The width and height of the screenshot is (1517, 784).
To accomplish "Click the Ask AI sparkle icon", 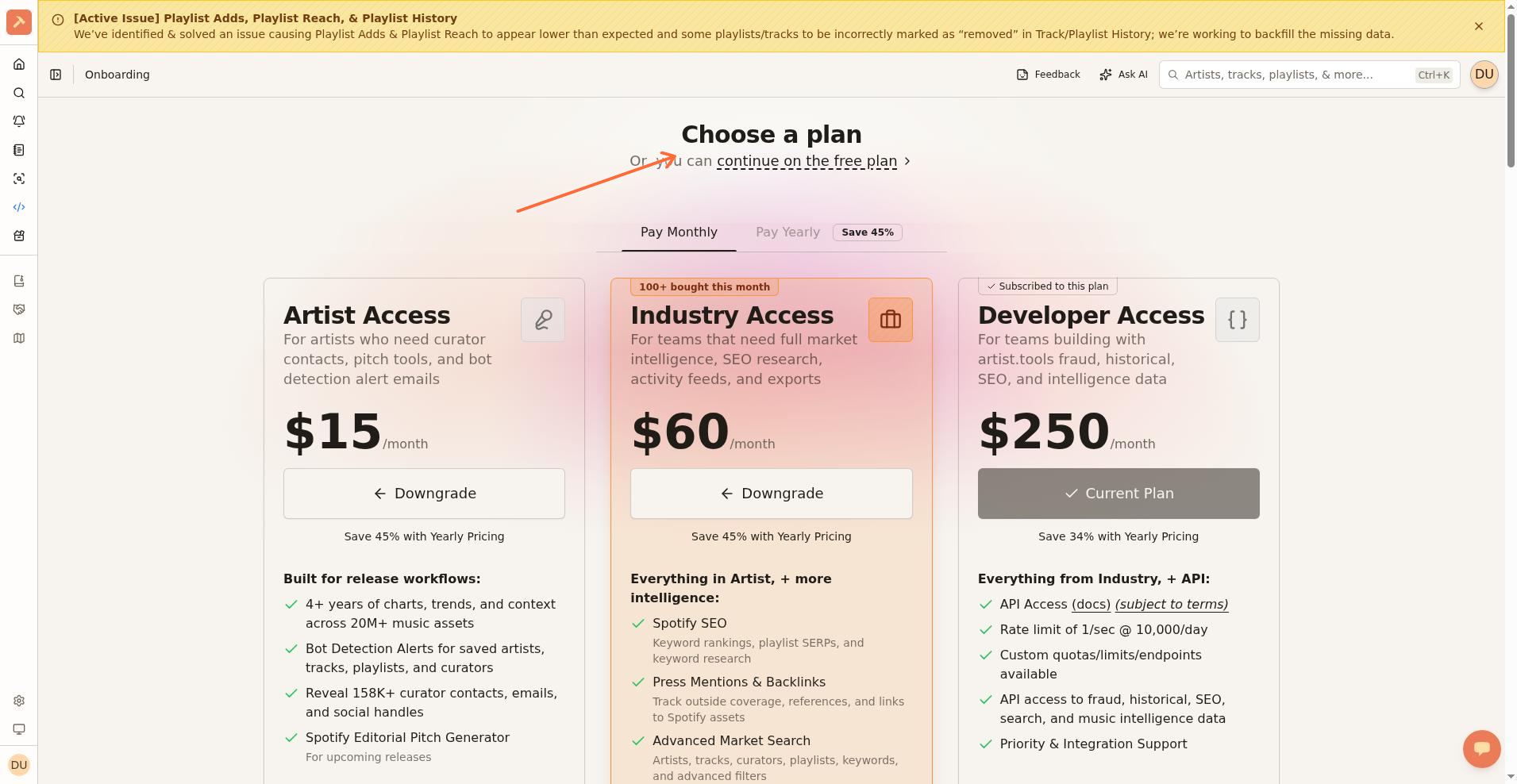I will 1106,75.
